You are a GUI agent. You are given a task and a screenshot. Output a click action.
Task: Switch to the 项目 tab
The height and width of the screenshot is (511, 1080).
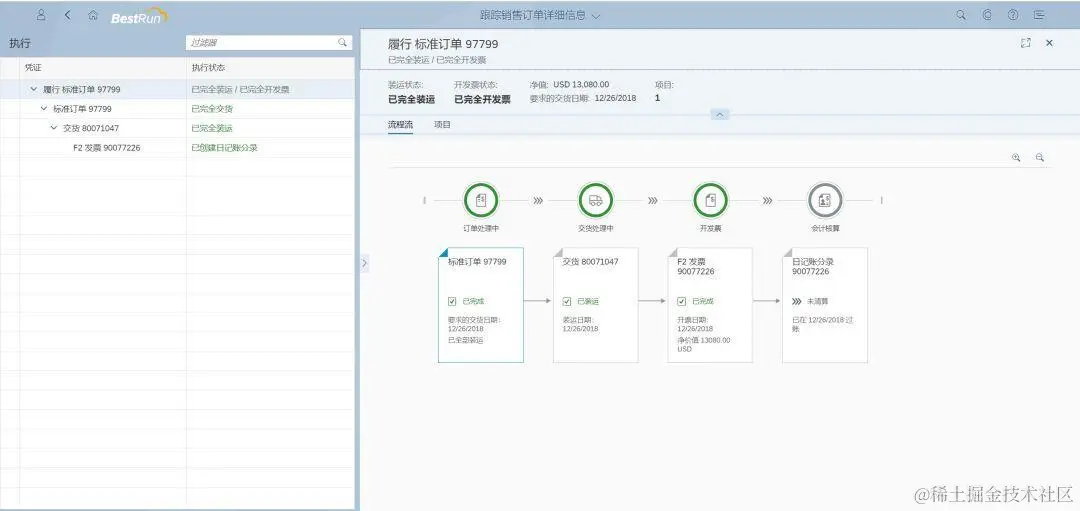442,125
